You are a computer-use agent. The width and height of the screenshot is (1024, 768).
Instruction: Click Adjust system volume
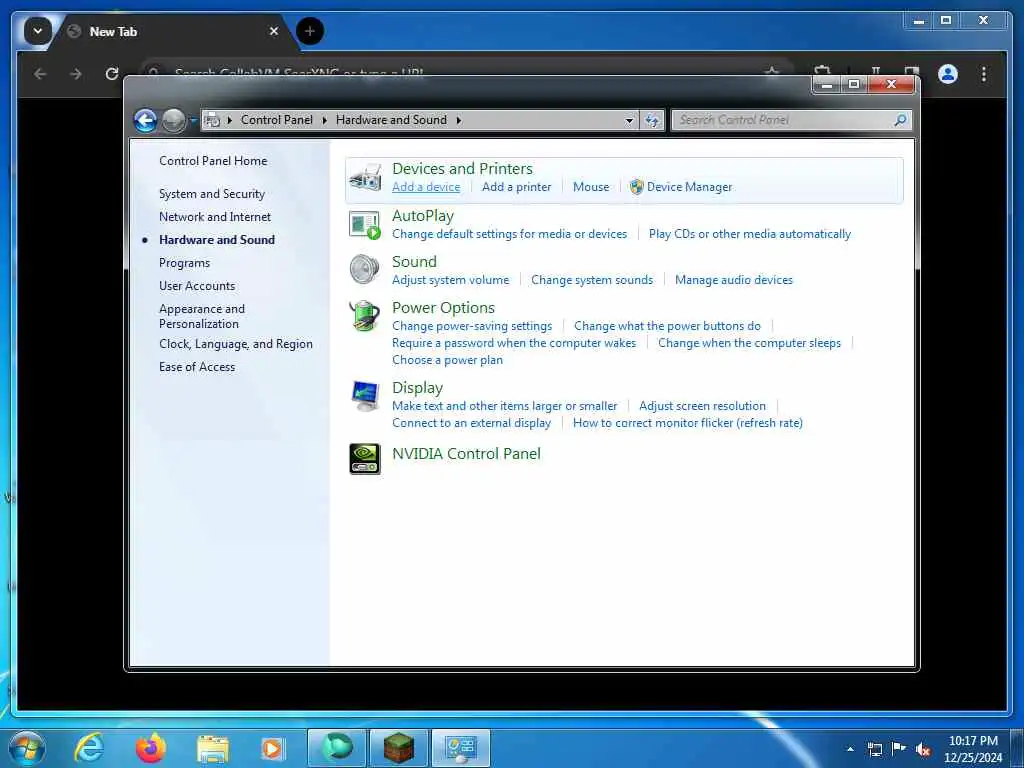pyautogui.click(x=451, y=280)
